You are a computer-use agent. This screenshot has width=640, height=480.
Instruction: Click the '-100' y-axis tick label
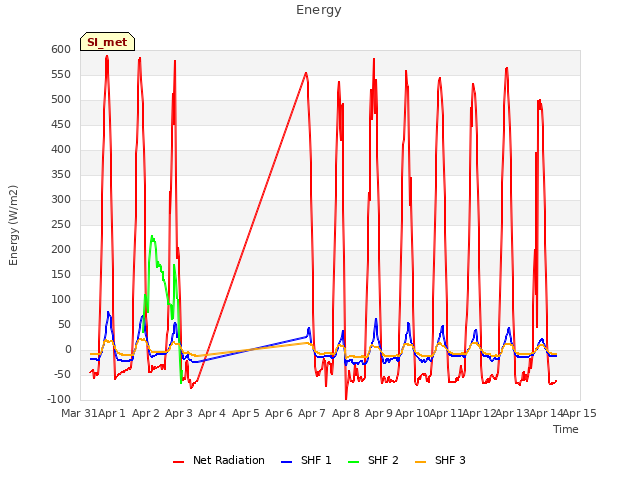(x=59, y=399)
